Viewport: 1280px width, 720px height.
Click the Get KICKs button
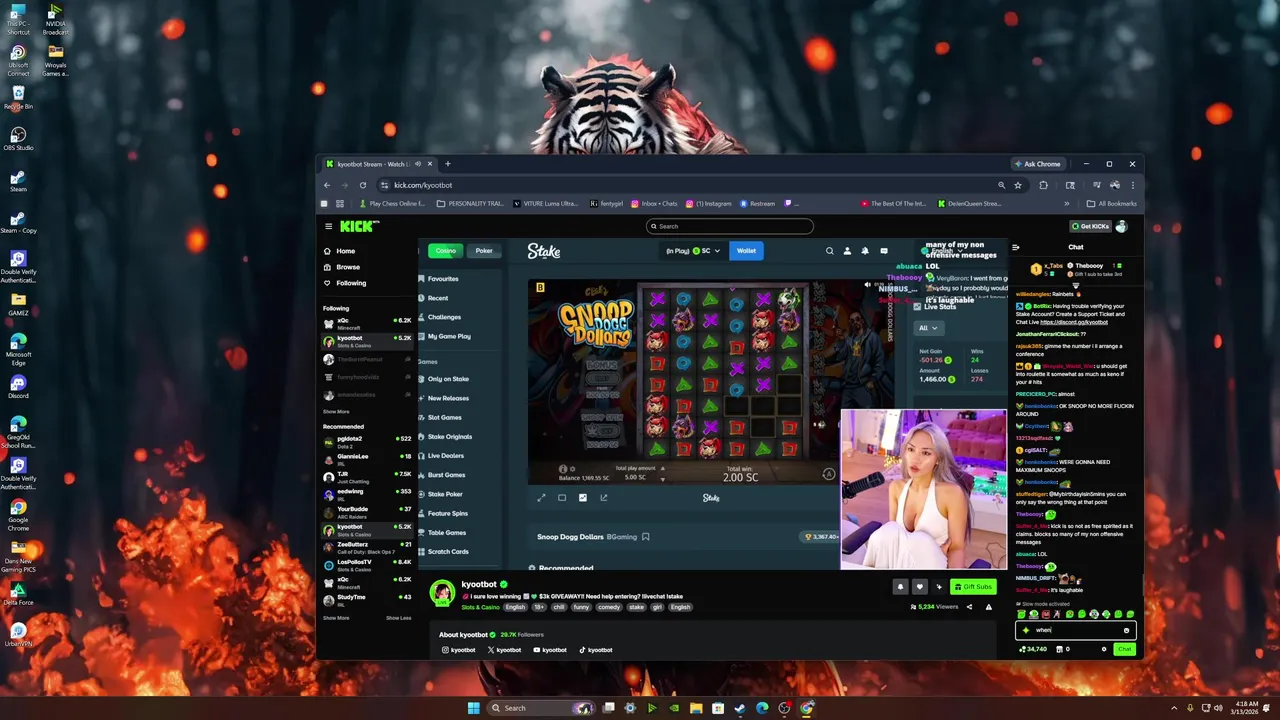[1089, 226]
